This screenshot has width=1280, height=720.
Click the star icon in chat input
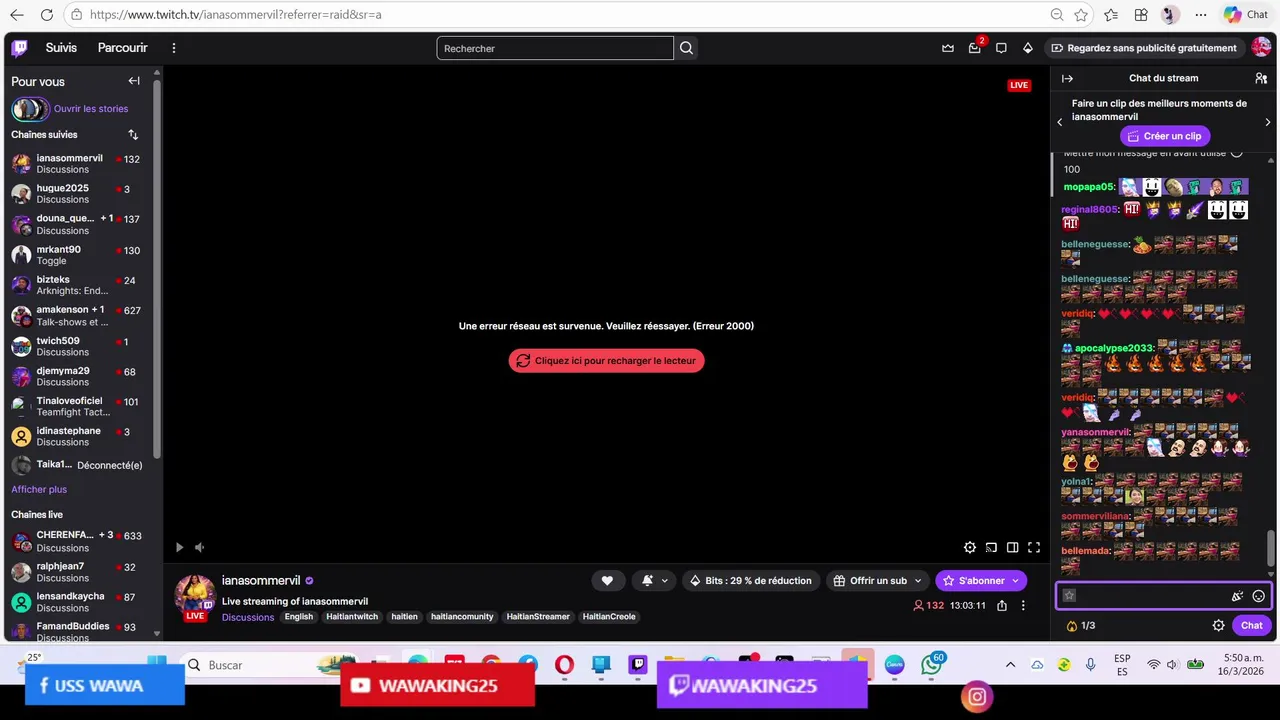[1069, 596]
